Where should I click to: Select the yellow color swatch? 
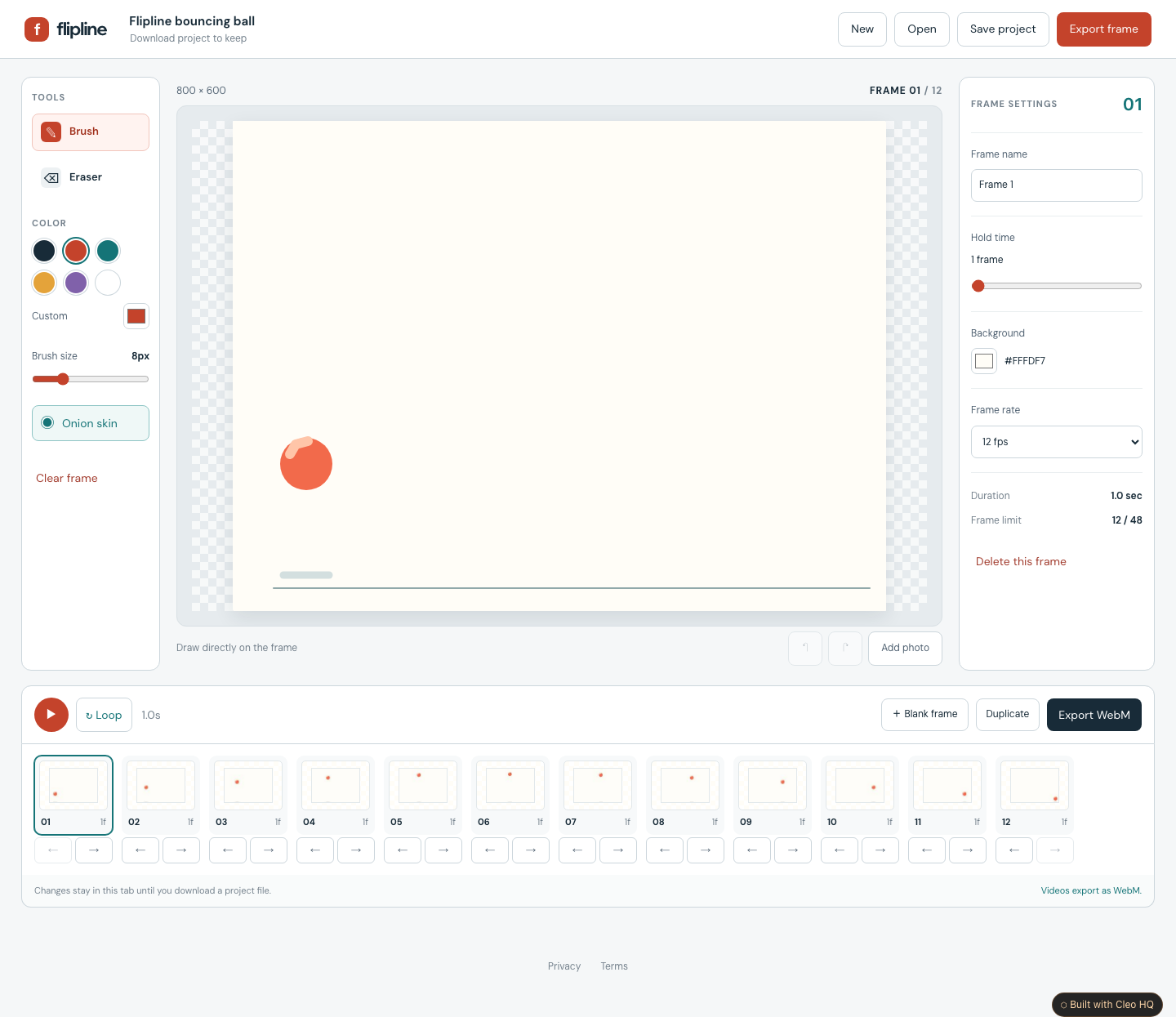(44, 283)
